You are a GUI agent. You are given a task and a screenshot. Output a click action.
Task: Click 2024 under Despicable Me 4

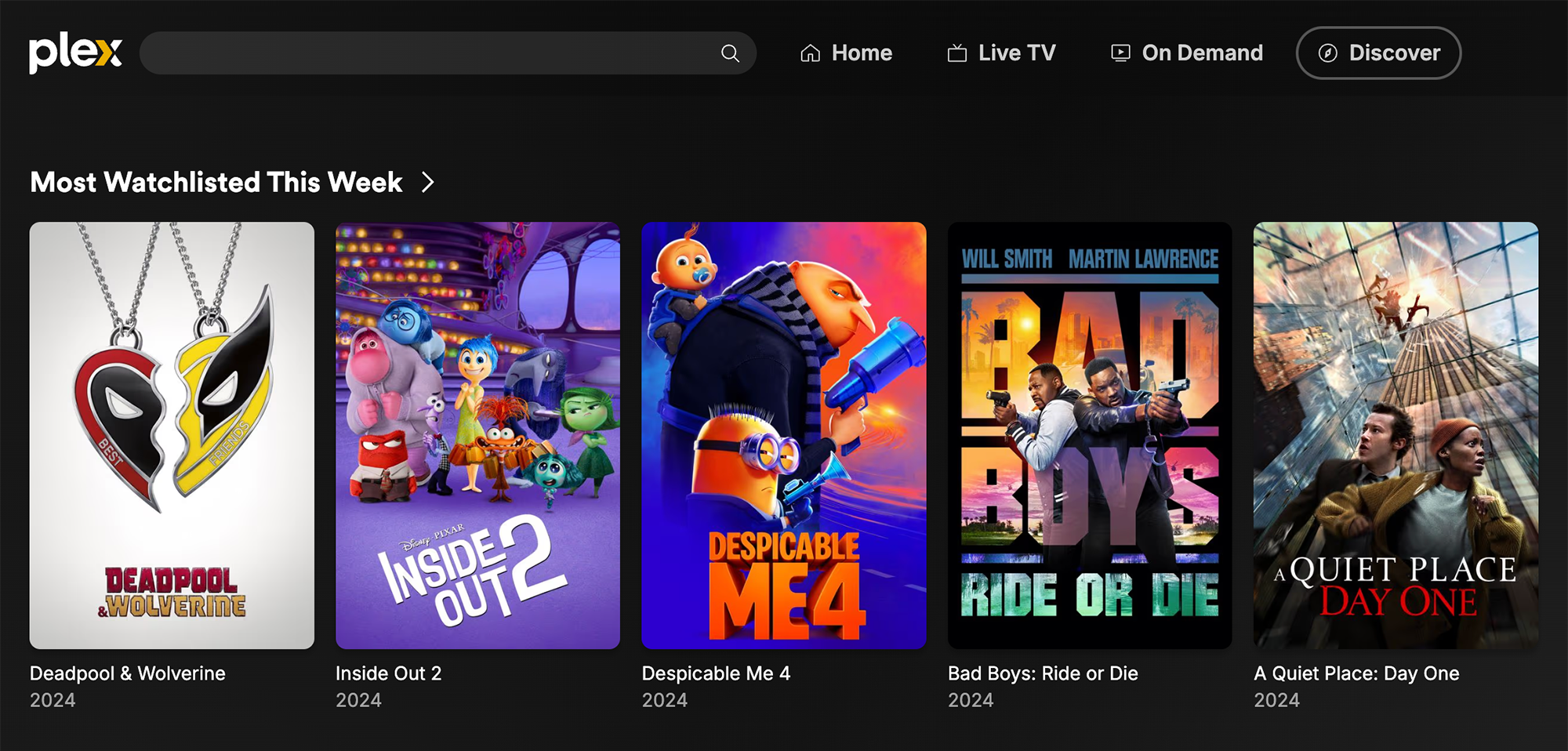point(665,700)
